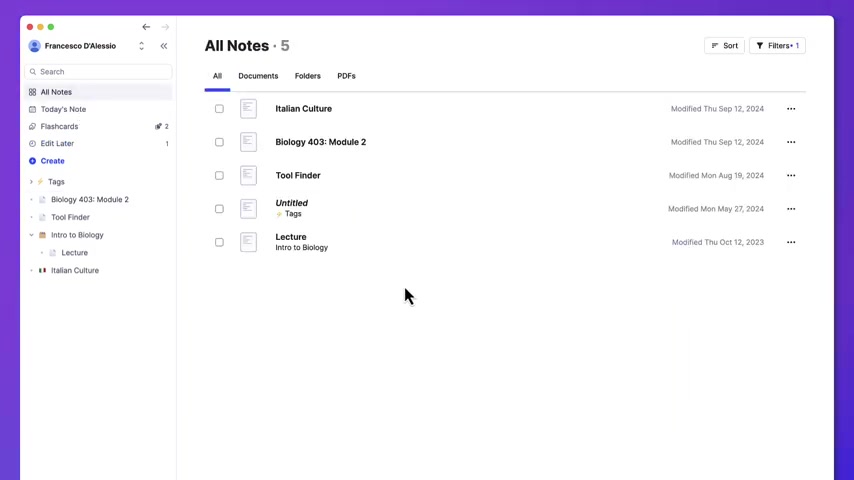The width and height of the screenshot is (854, 480).
Task: Click the Italian flag icon in sidebar
Action: 42,270
